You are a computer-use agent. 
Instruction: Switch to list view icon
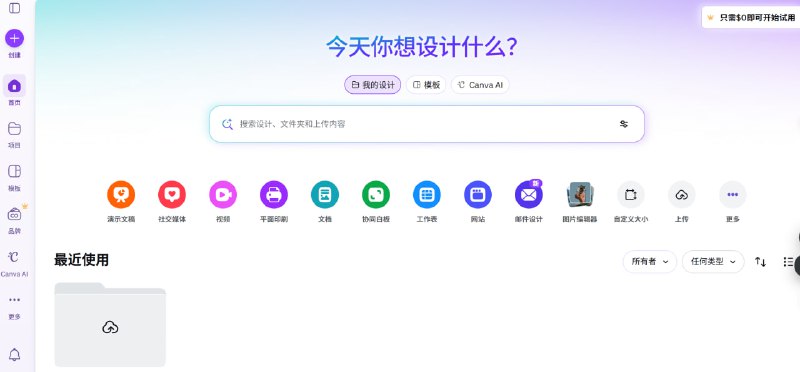788,262
